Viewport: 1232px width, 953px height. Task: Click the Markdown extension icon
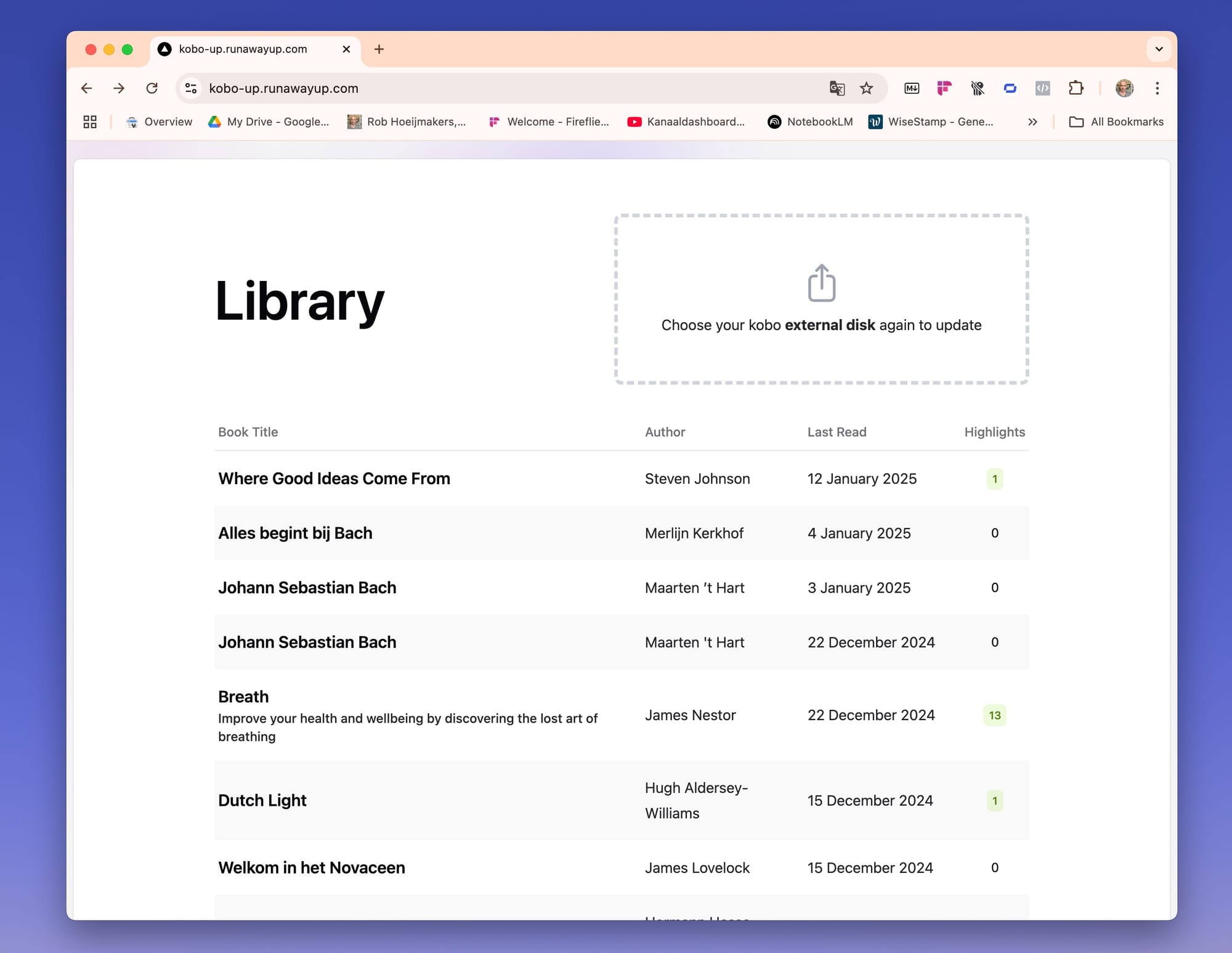(912, 88)
